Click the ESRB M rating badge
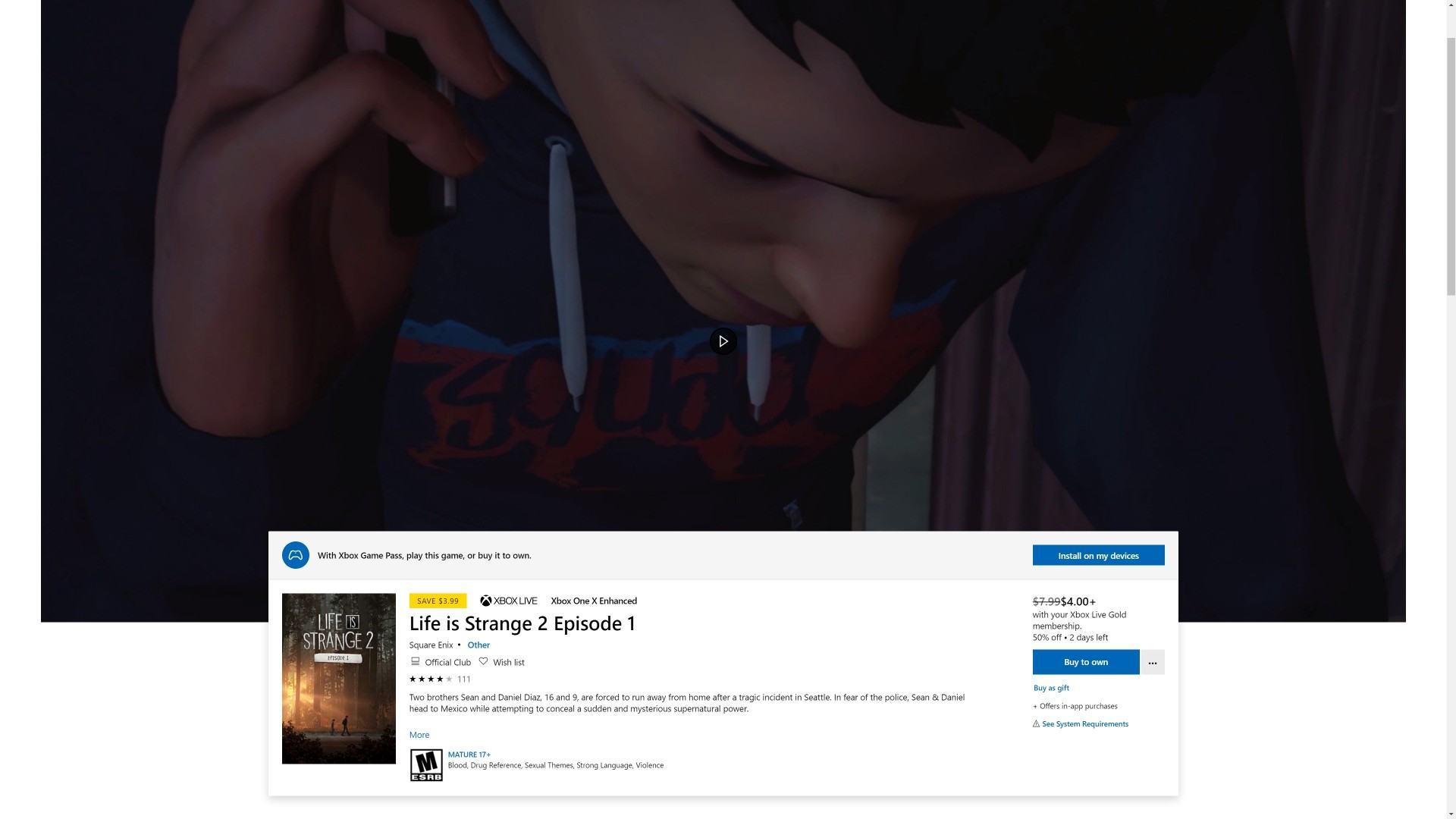1456x819 pixels. pyautogui.click(x=426, y=765)
